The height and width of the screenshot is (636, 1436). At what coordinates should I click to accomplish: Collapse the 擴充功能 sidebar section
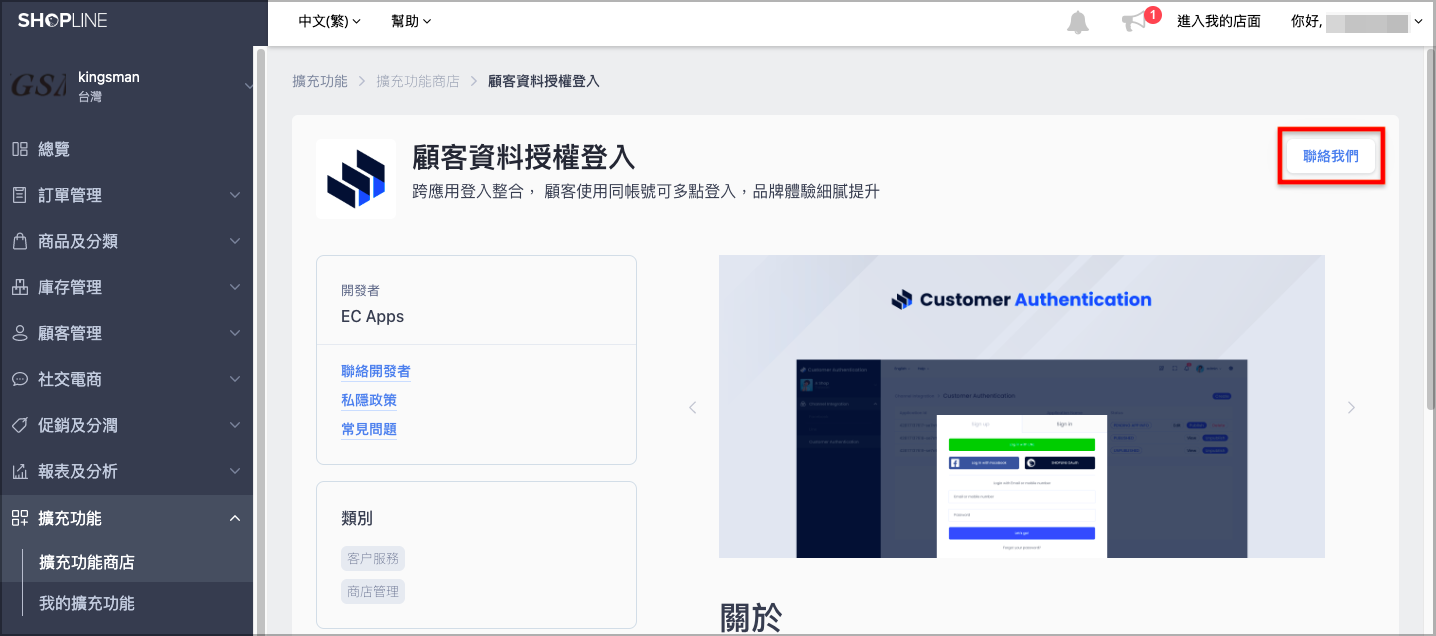click(x=126, y=518)
